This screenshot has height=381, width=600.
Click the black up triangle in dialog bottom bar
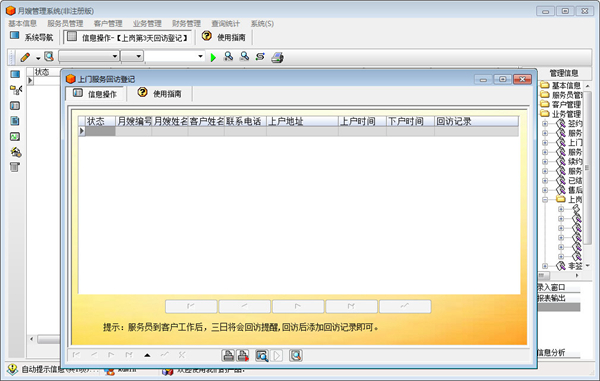pos(147,355)
